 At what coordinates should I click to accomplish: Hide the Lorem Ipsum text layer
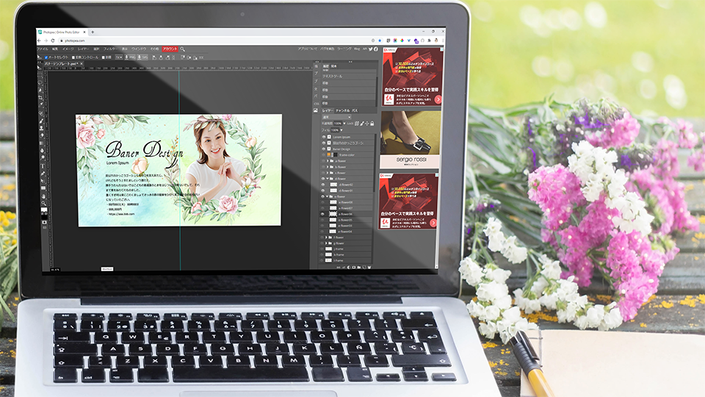[323, 137]
